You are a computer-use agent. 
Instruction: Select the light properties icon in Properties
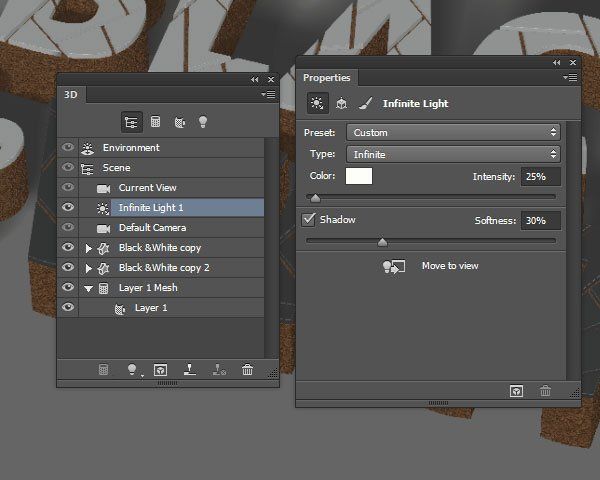[318, 103]
